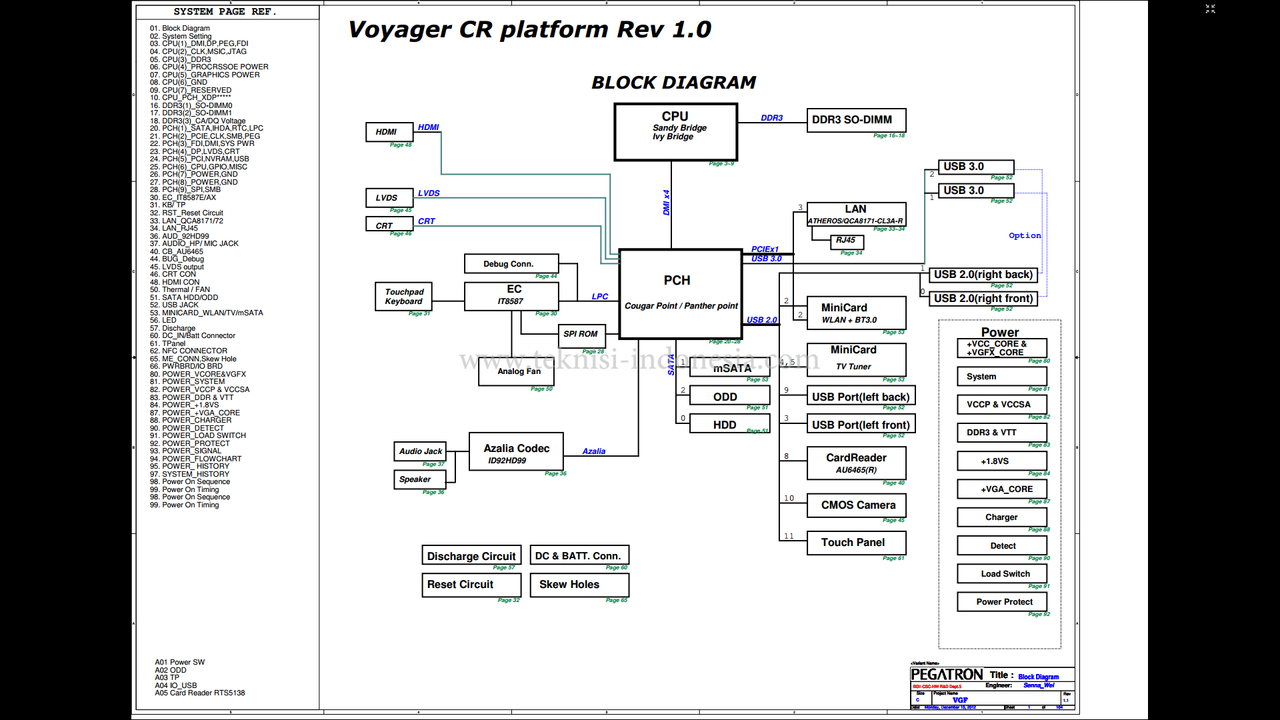This screenshot has height=720, width=1280.
Task: Click the System power block
Action: pyautogui.click(x=1002, y=377)
